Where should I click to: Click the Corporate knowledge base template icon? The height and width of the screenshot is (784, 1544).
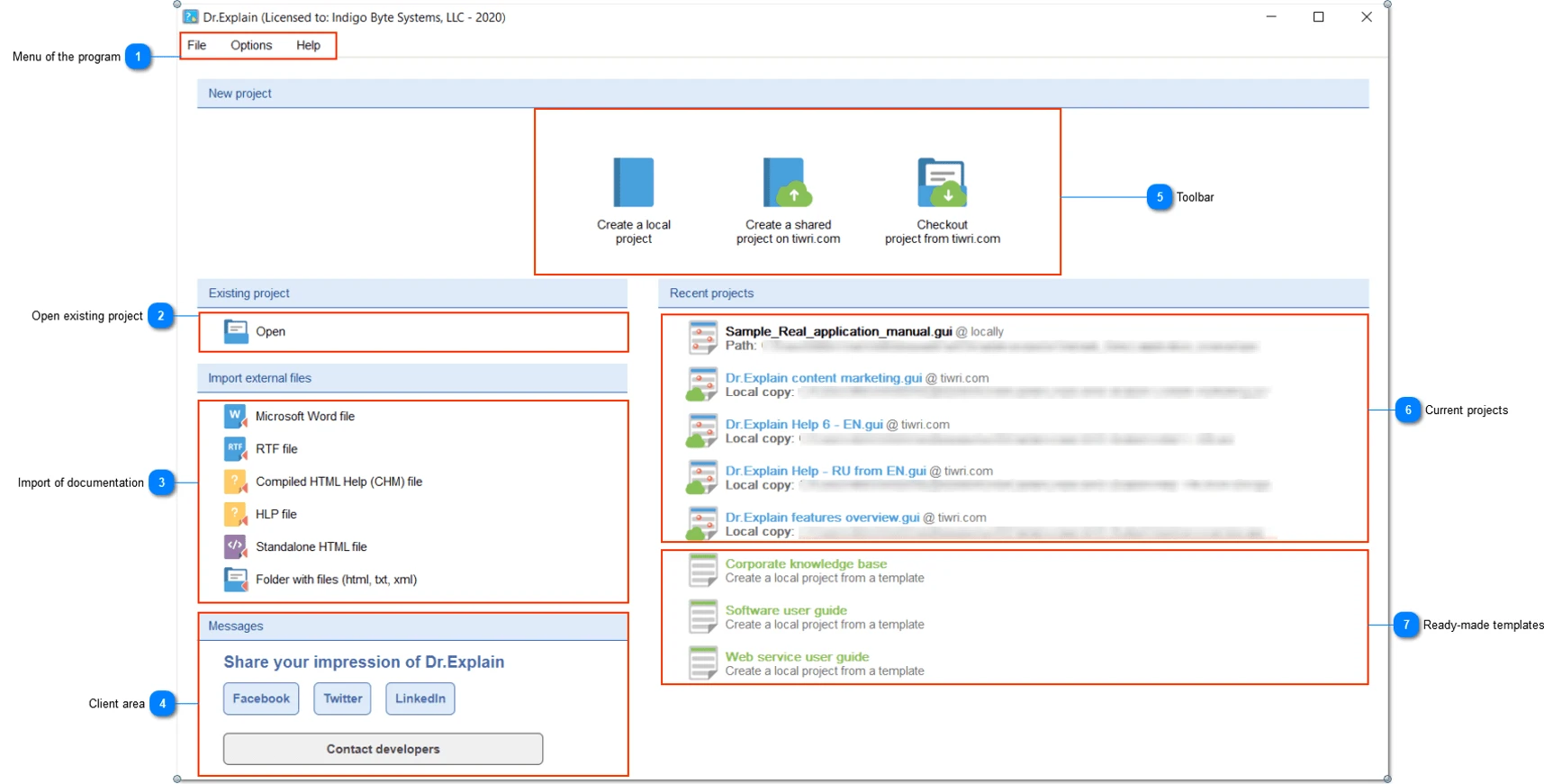pyautogui.click(x=702, y=571)
